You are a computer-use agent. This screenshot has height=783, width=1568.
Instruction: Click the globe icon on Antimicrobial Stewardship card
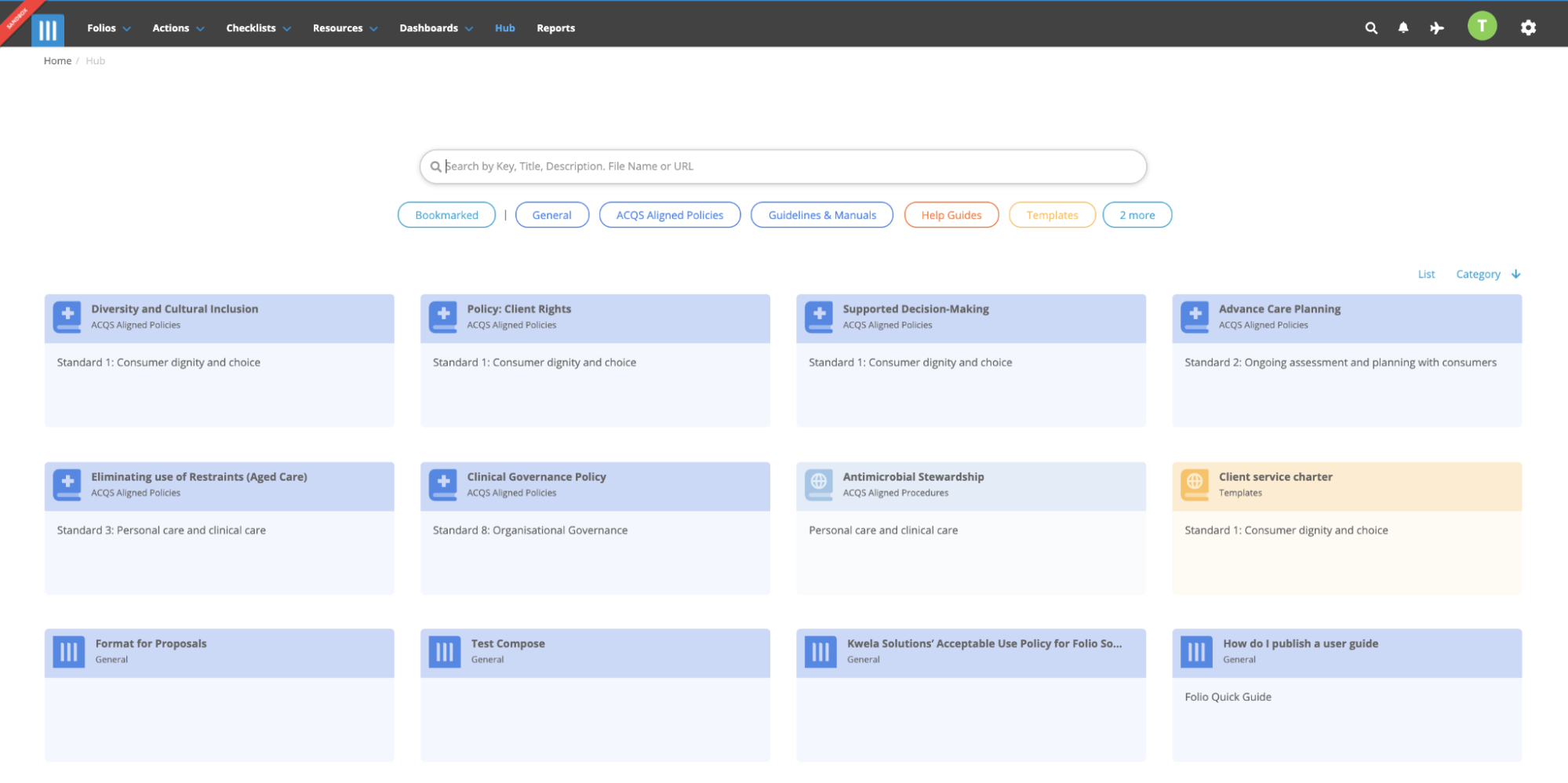(819, 485)
